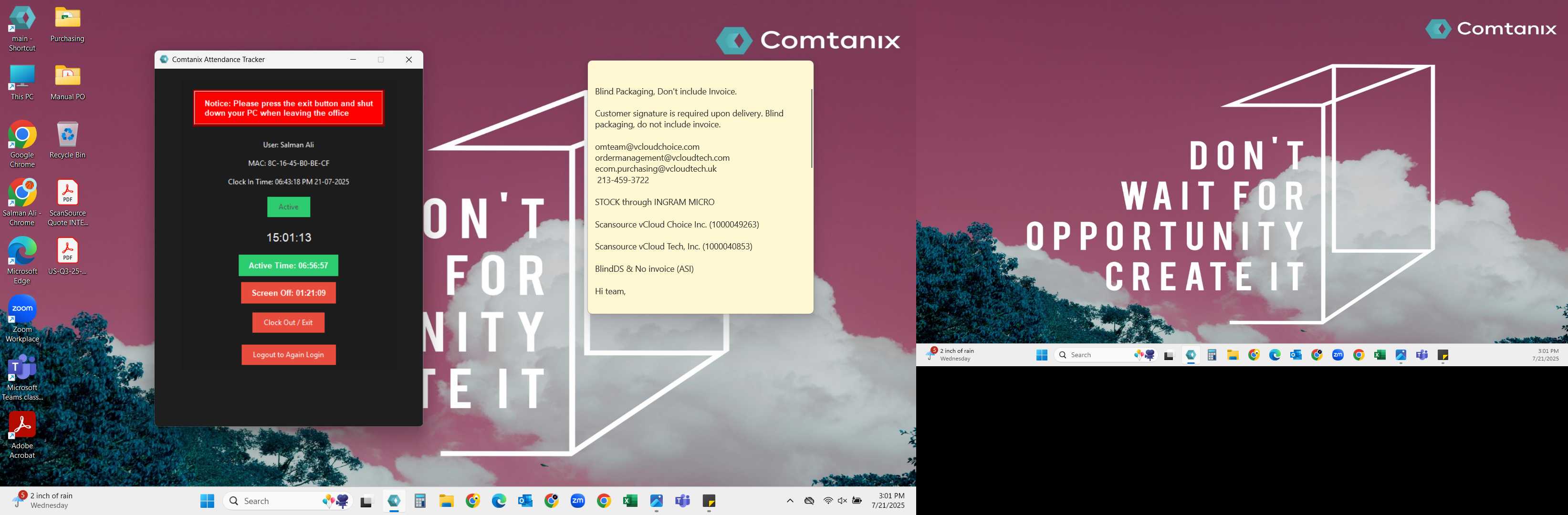Select the Microsoft Teams classic desktop shortcut
This screenshot has width=1568, height=515.
click(x=22, y=378)
